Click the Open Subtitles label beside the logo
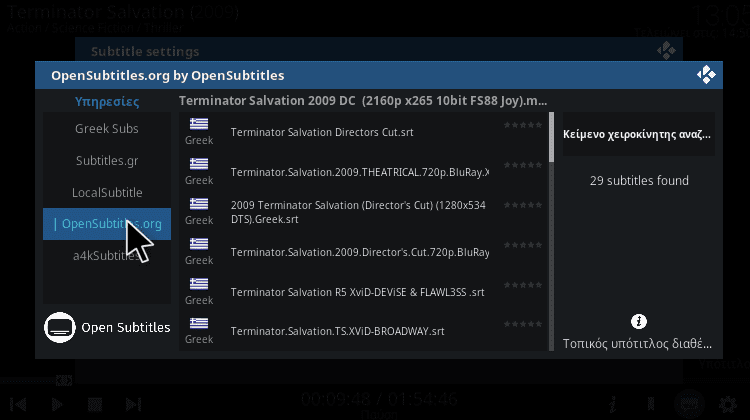Screen dimensions: 750x420 (x=126, y=328)
